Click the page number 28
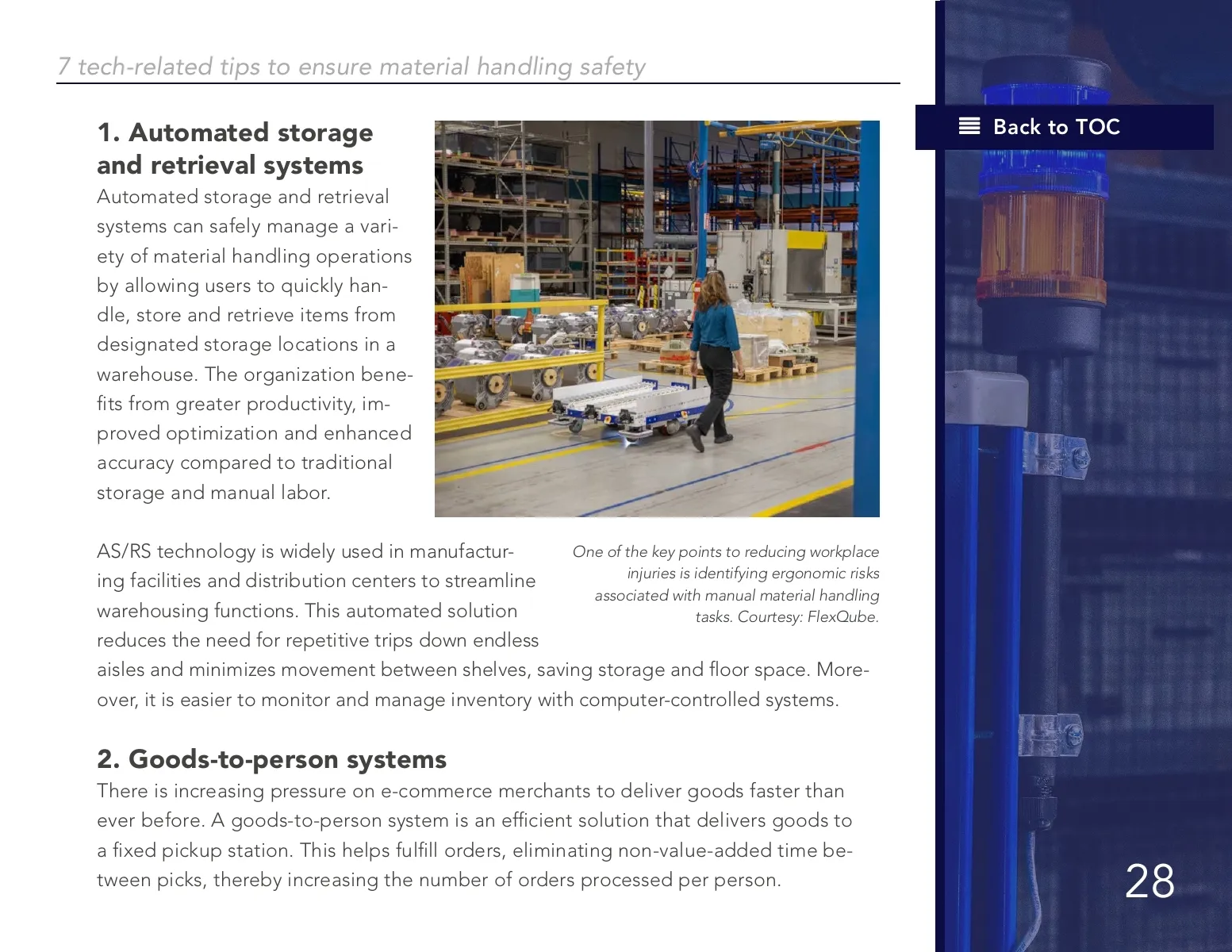Viewport: 1232px width, 952px height. click(1149, 881)
